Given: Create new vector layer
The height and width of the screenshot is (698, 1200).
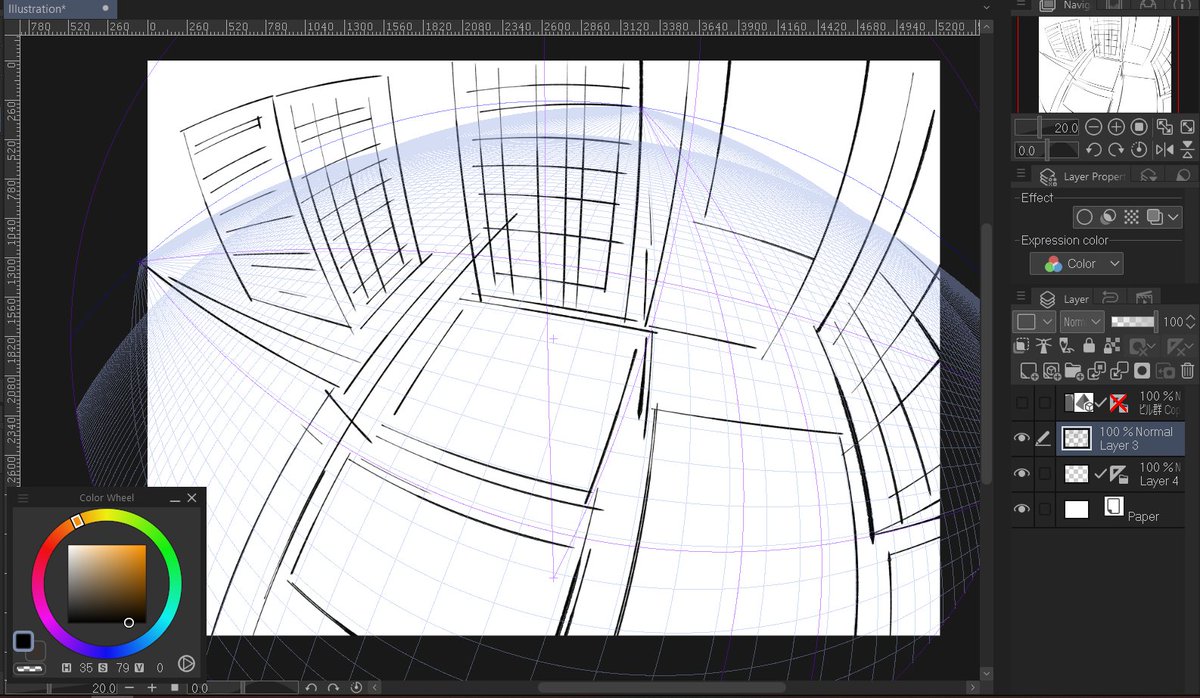Looking at the screenshot, I should pos(1052,371).
